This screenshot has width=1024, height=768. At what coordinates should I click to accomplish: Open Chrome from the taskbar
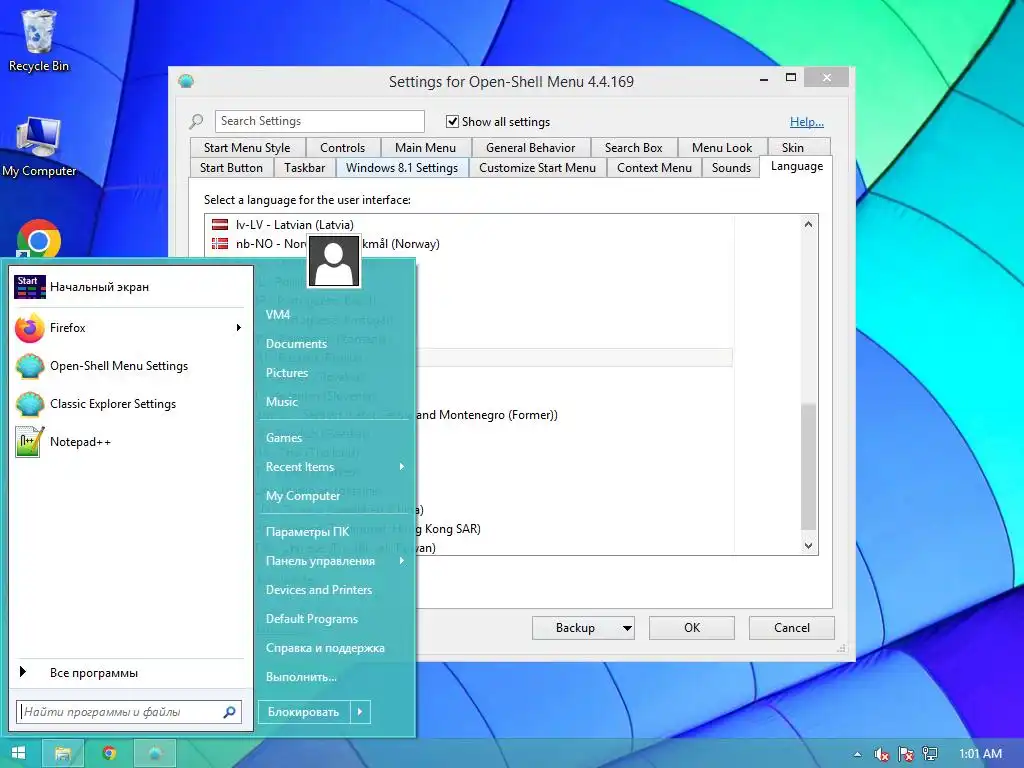click(x=109, y=754)
